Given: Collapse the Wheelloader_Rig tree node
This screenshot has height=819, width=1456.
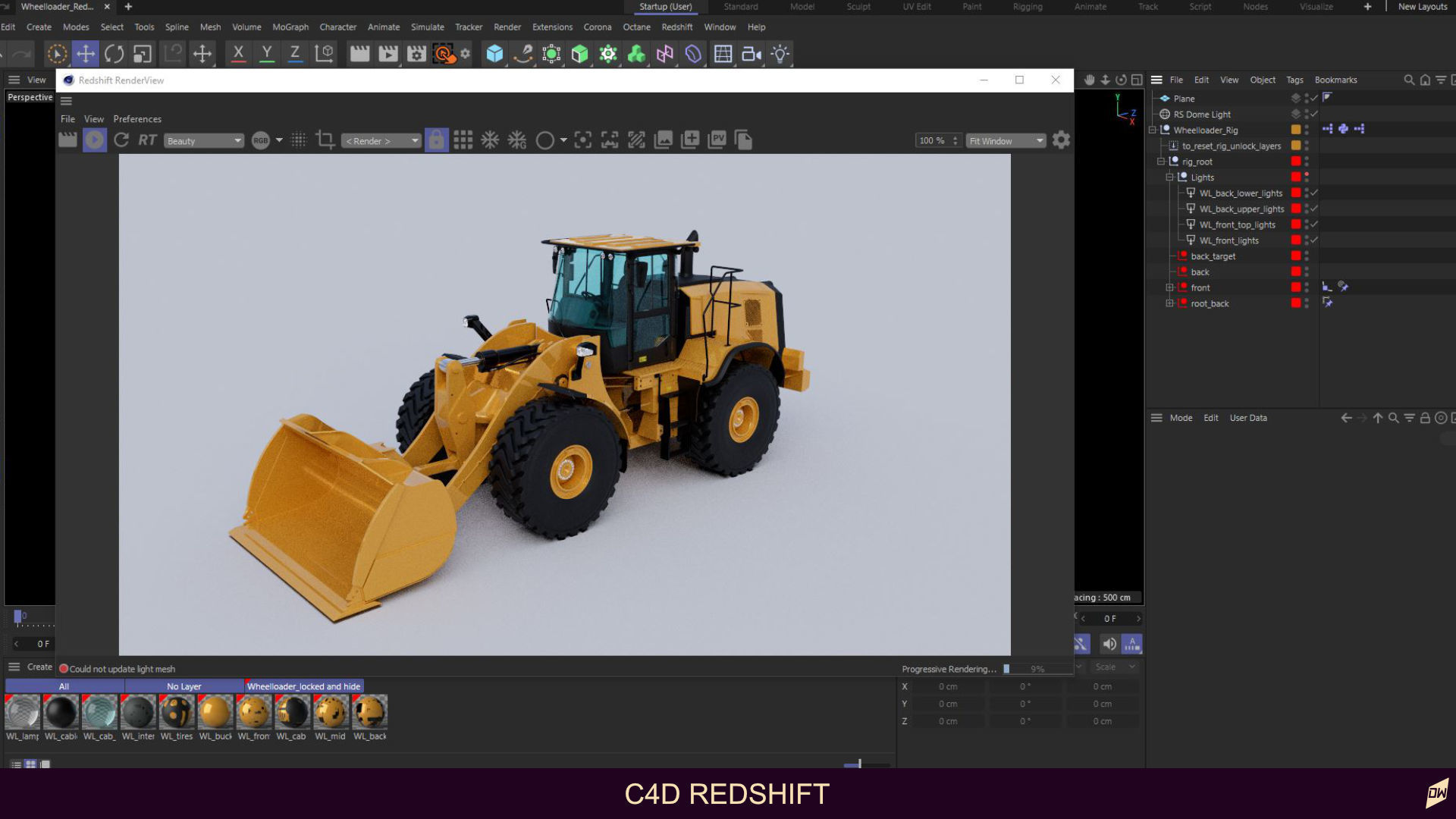Looking at the screenshot, I should 1153,130.
